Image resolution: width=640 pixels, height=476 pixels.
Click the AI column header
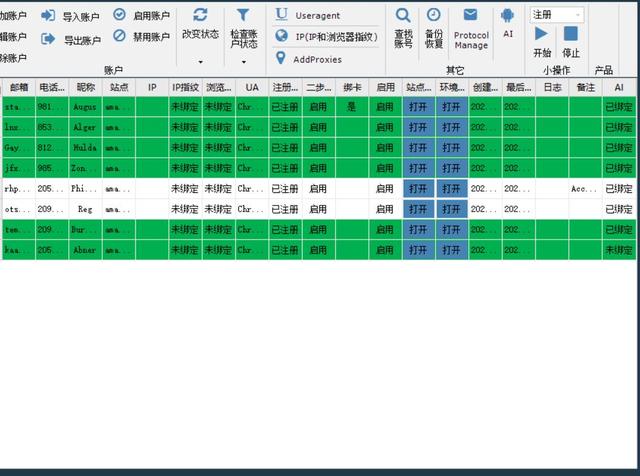coord(619,87)
